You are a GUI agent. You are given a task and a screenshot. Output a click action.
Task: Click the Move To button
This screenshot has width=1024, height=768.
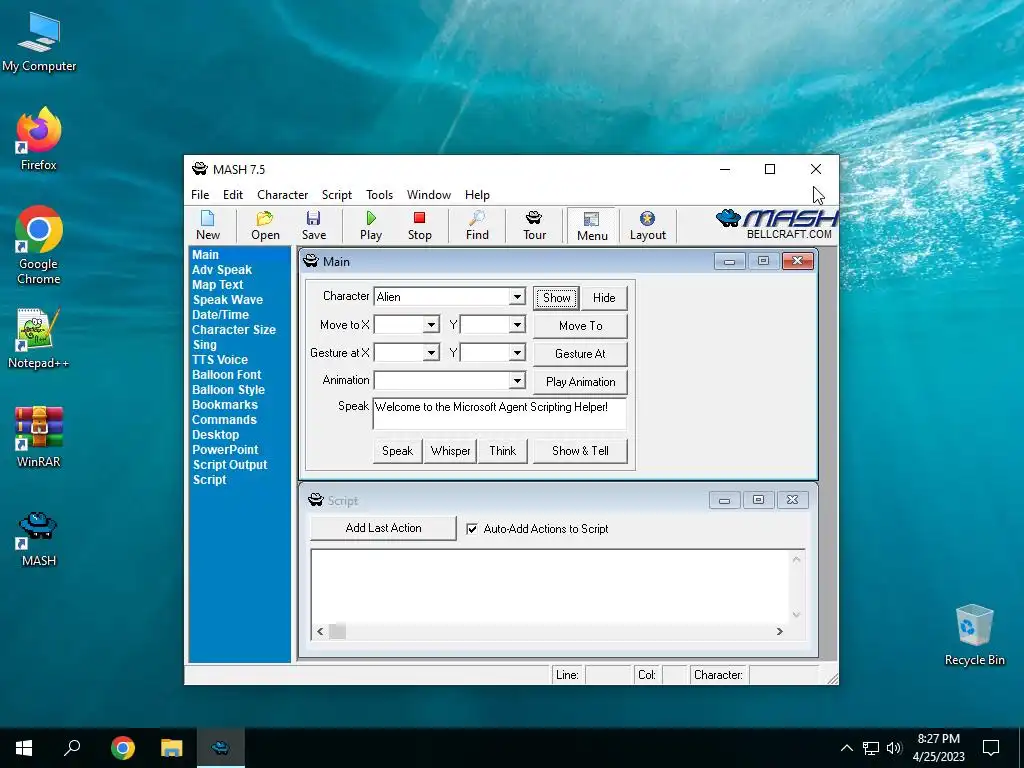581,326
